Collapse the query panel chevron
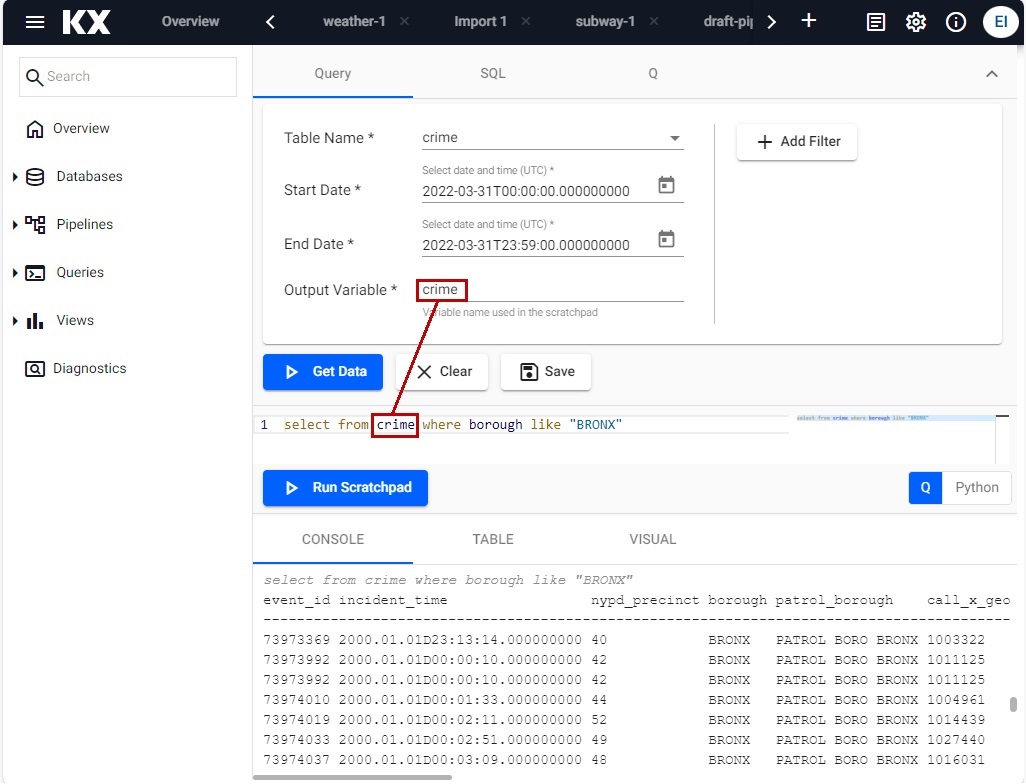This screenshot has width=1026, height=784. pos(992,74)
